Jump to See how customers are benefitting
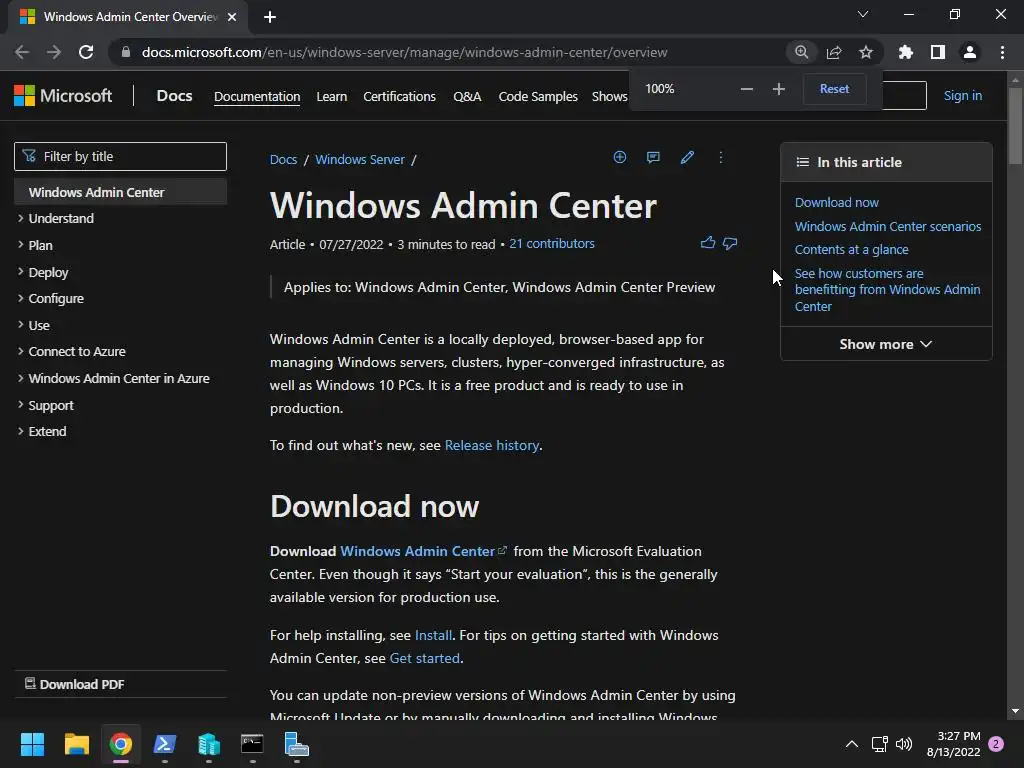This screenshot has width=1024, height=768. pos(887,289)
